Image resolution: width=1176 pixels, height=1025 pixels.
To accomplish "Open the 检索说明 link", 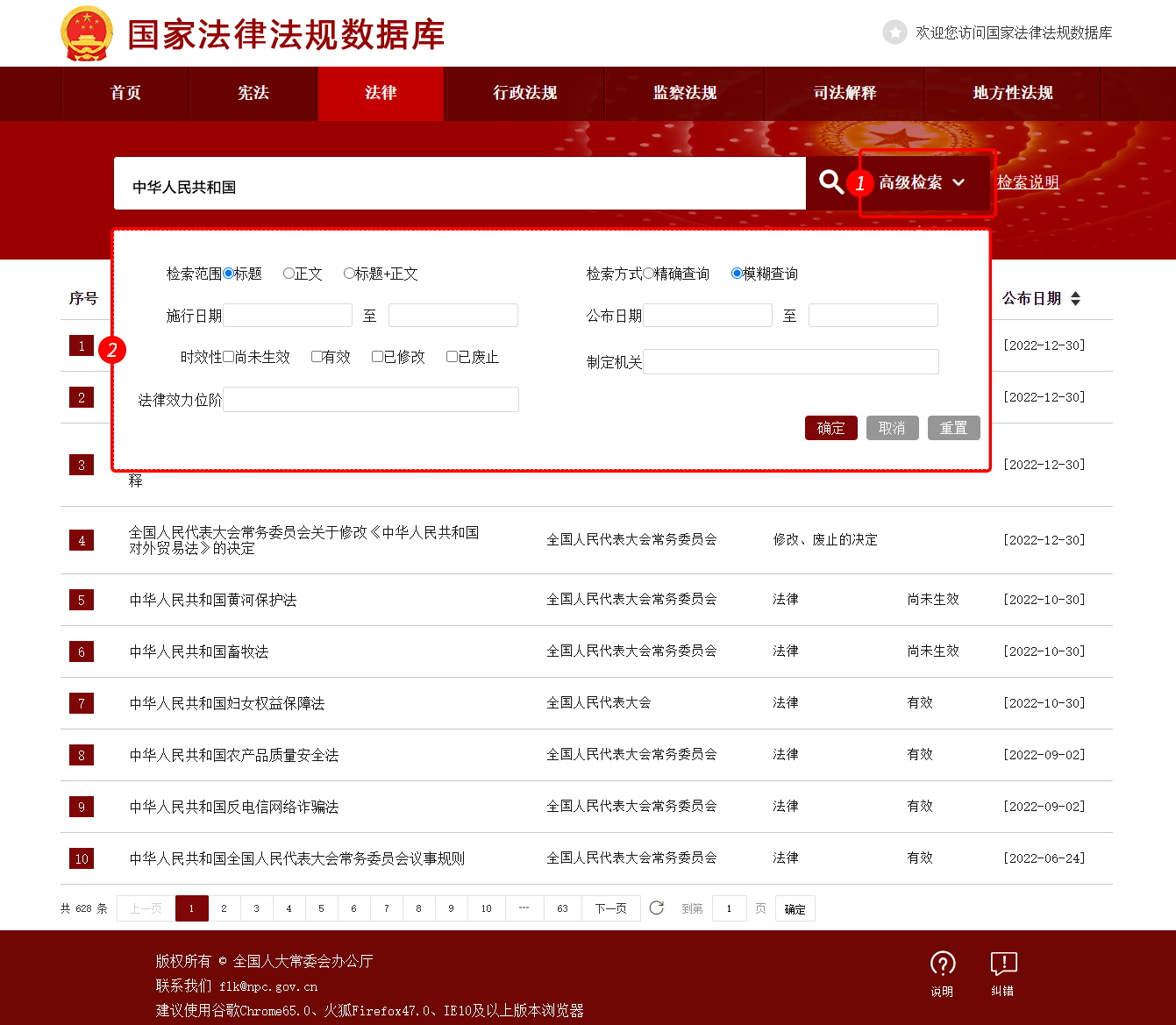I will 1028,182.
